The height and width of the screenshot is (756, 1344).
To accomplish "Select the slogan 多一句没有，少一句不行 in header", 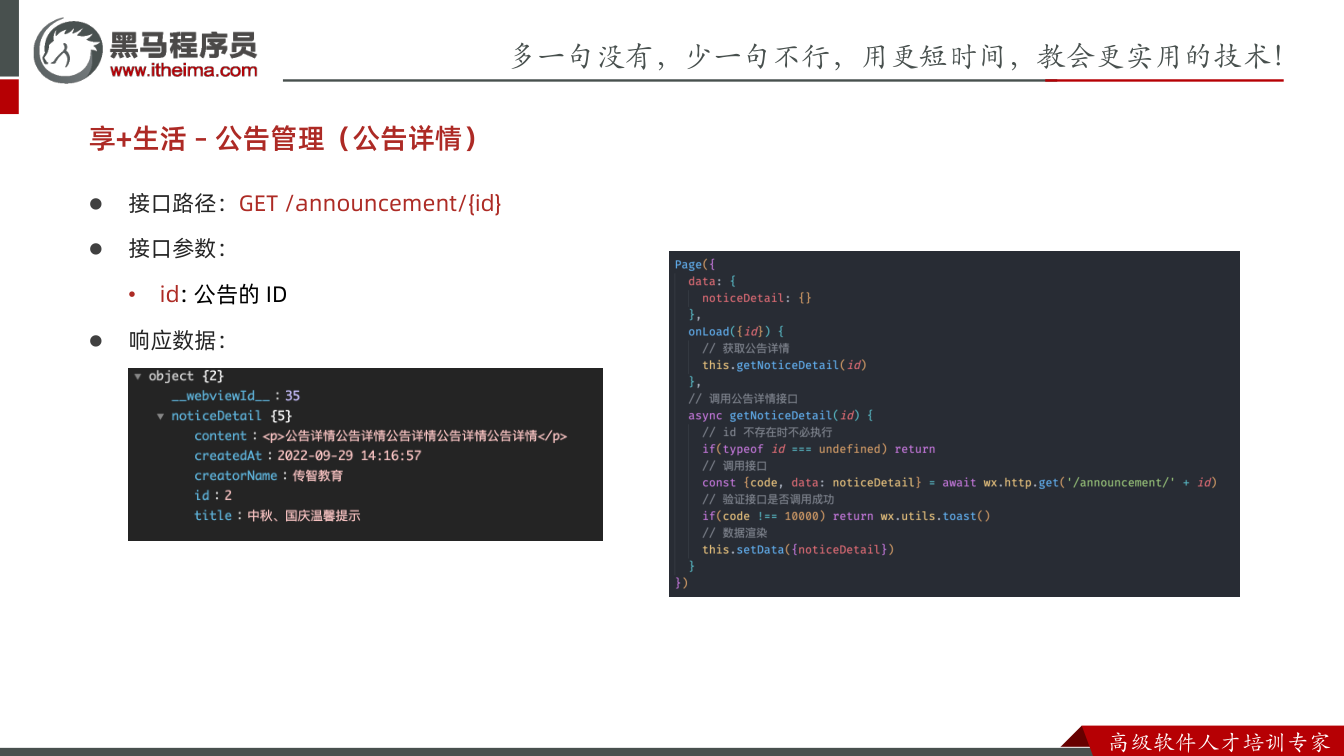I will click(672, 56).
